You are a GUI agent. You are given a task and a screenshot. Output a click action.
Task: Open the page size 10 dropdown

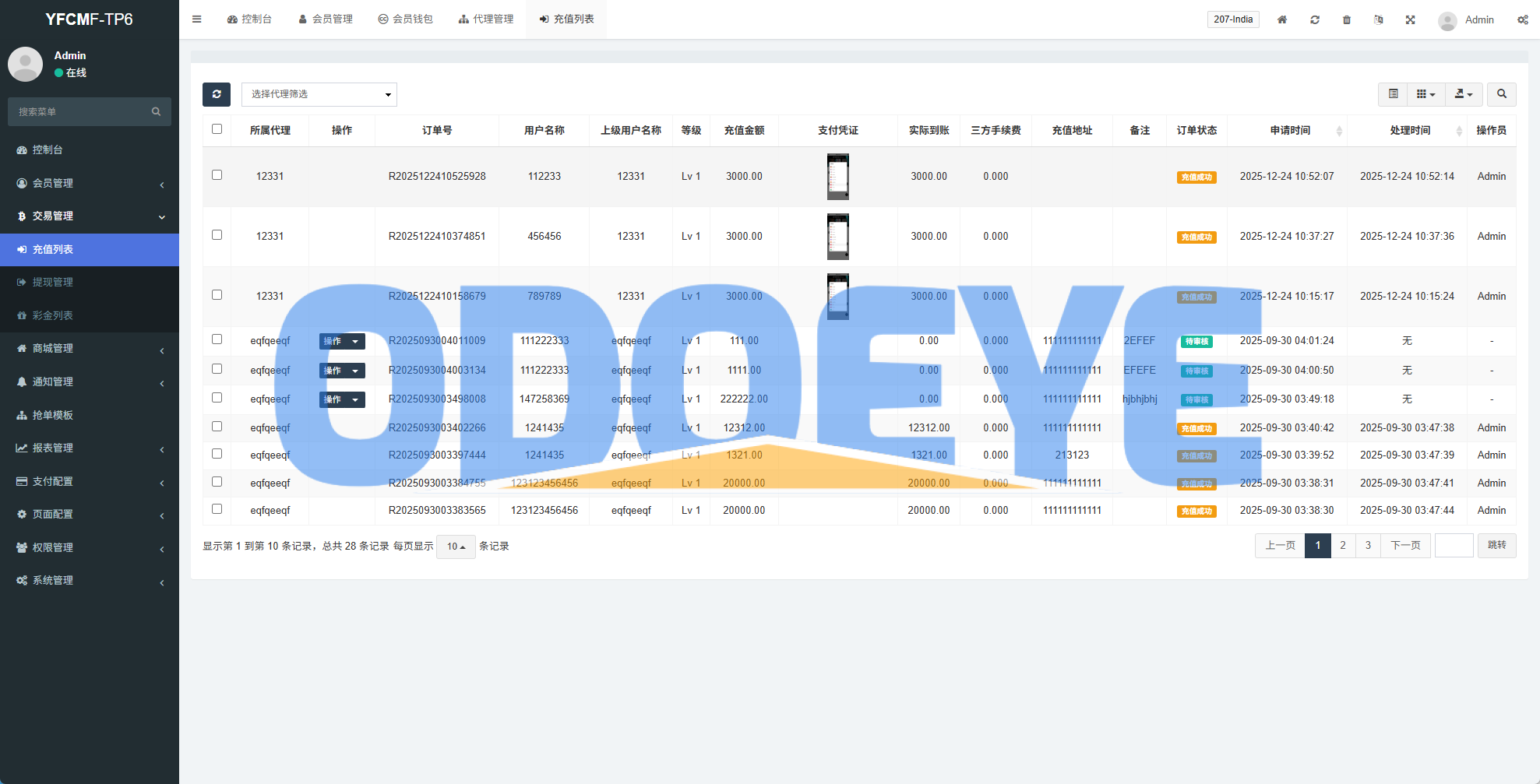point(456,547)
